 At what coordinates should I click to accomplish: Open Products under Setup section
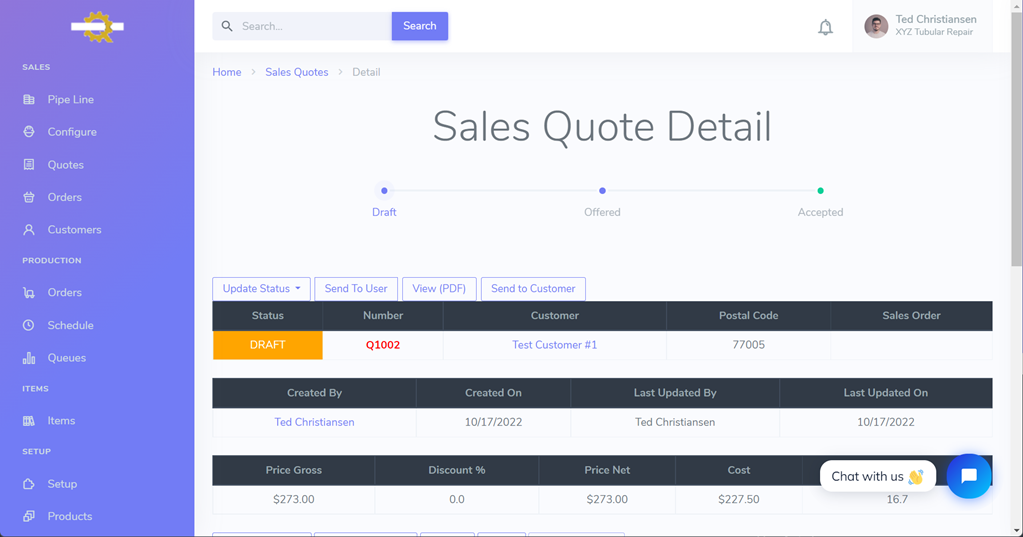point(69,516)
